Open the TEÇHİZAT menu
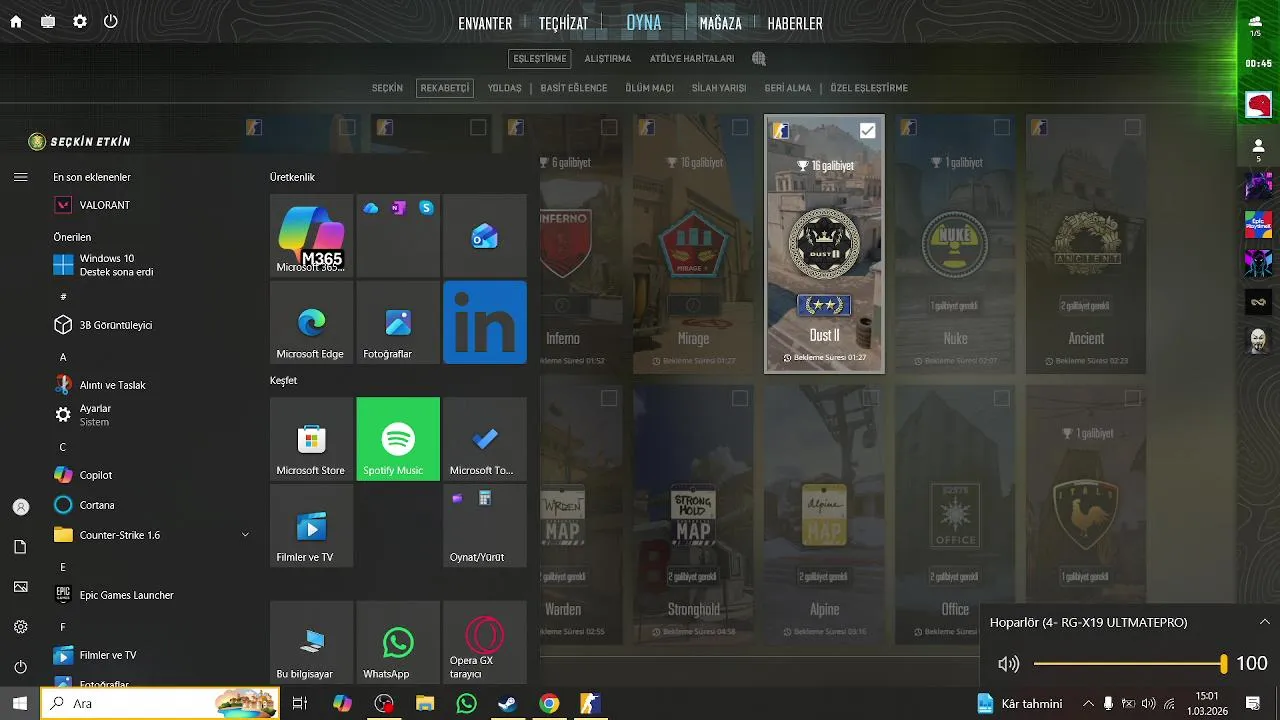Image resolution: width=1280 pixels, height=720 pixels. point(563,24)
